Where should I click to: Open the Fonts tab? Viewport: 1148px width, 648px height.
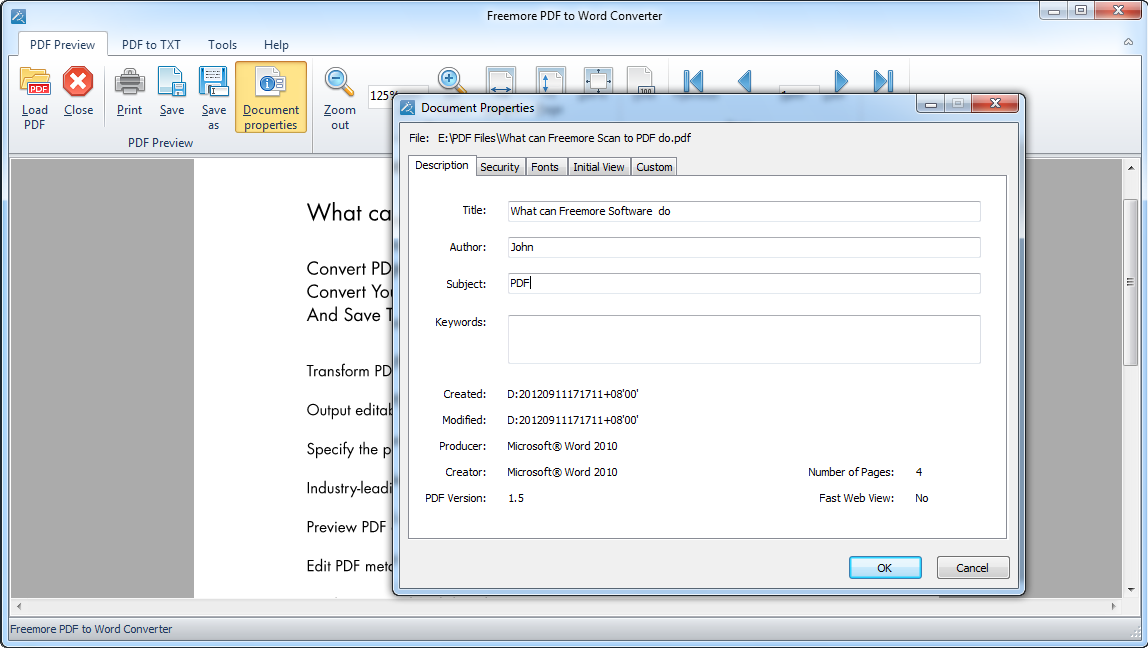click(546, 166)
